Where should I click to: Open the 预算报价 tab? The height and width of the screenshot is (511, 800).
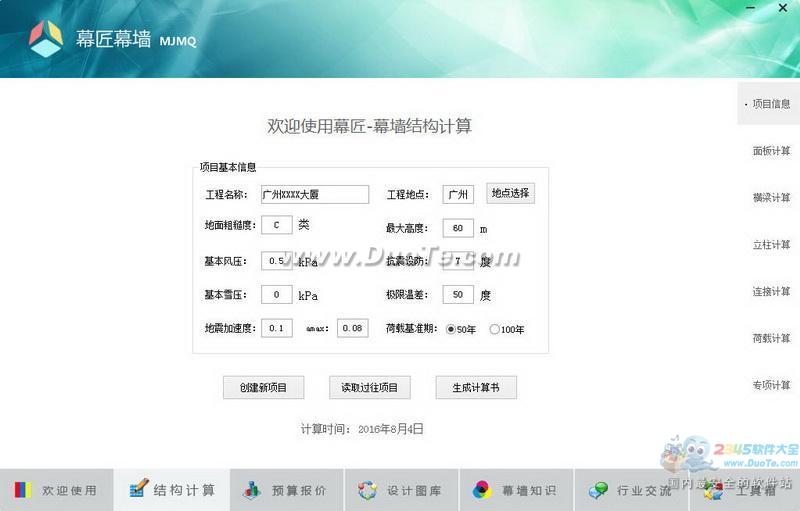pos(287,490)
